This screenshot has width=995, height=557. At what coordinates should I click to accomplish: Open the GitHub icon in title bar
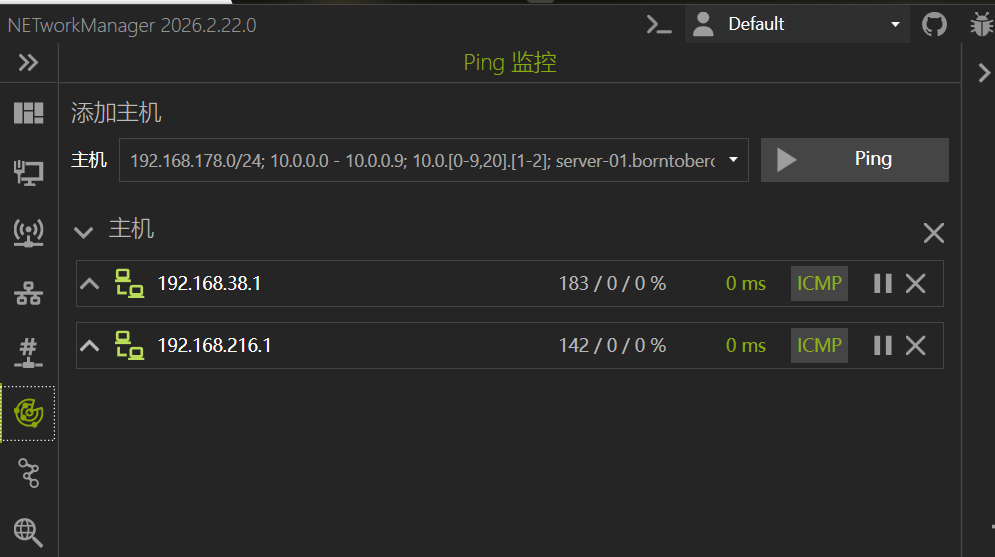click(x=934, y=24)
